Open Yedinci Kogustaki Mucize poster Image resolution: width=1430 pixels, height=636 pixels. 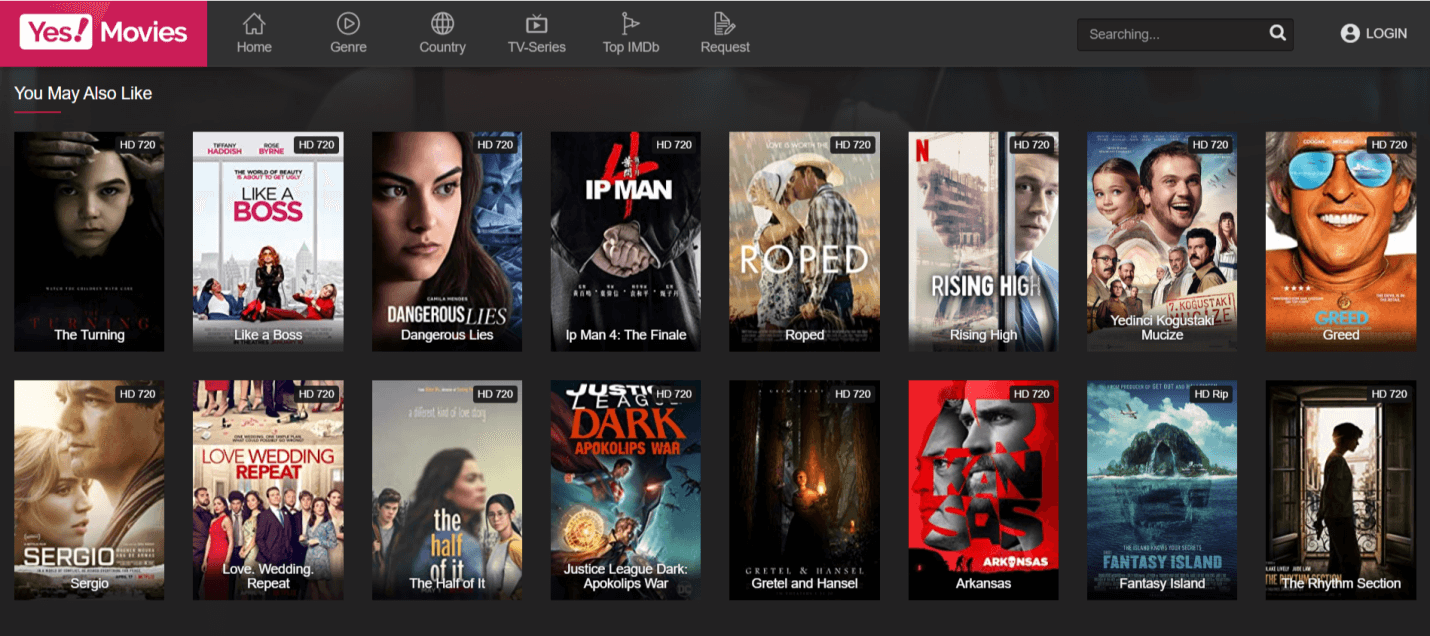(x=1162, y=241)
